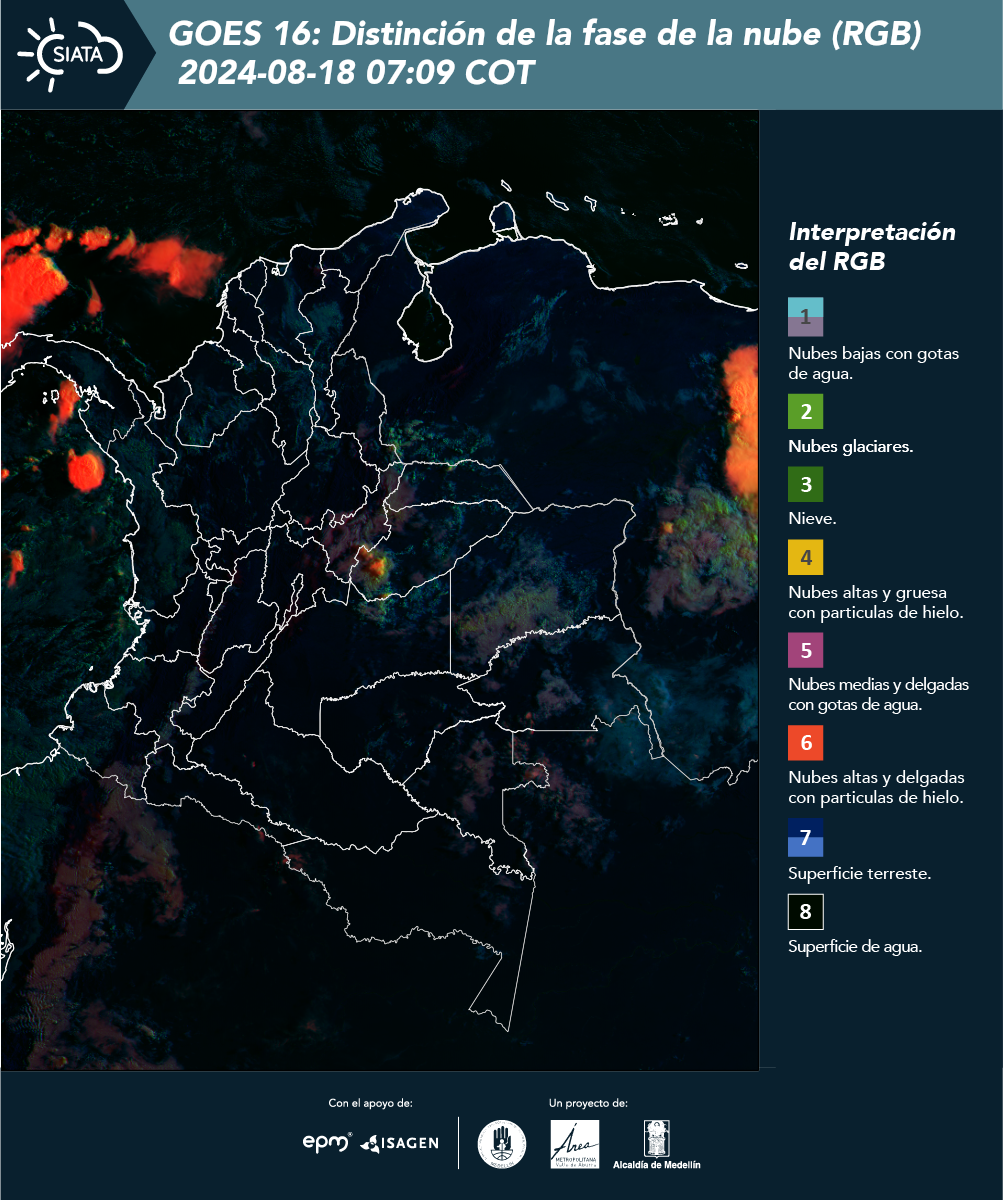Click the label 'Superficie terreste.'
This screenshot has width=1003, height=1200.
[x=859, y=874]
